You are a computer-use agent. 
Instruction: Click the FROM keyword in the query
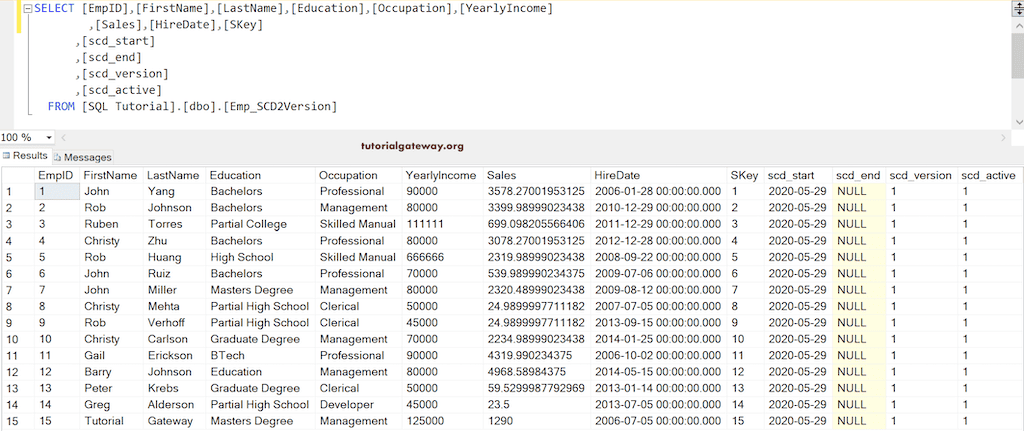[x=61, y=106]
